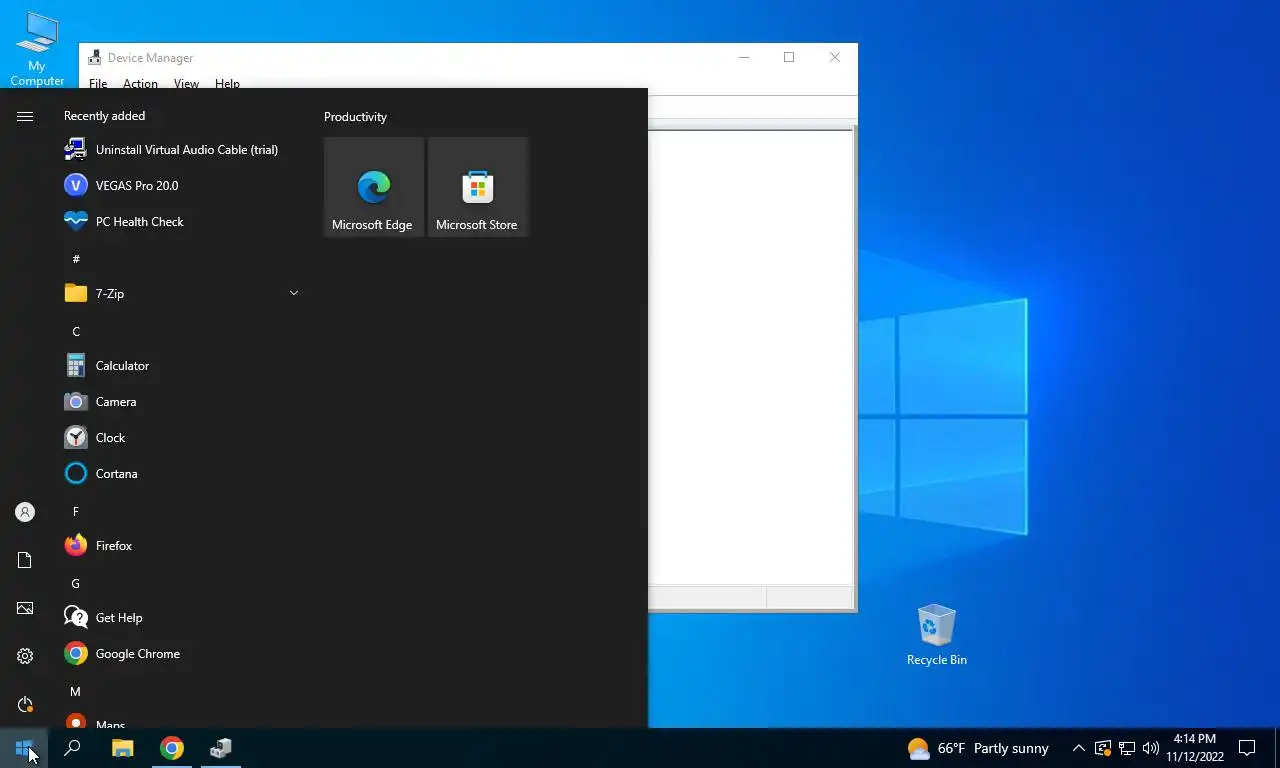This screenshot has width=1280, height=768.
Task: Open the notification center icon
Action: pyautogui.click(x=1247, y=748)
